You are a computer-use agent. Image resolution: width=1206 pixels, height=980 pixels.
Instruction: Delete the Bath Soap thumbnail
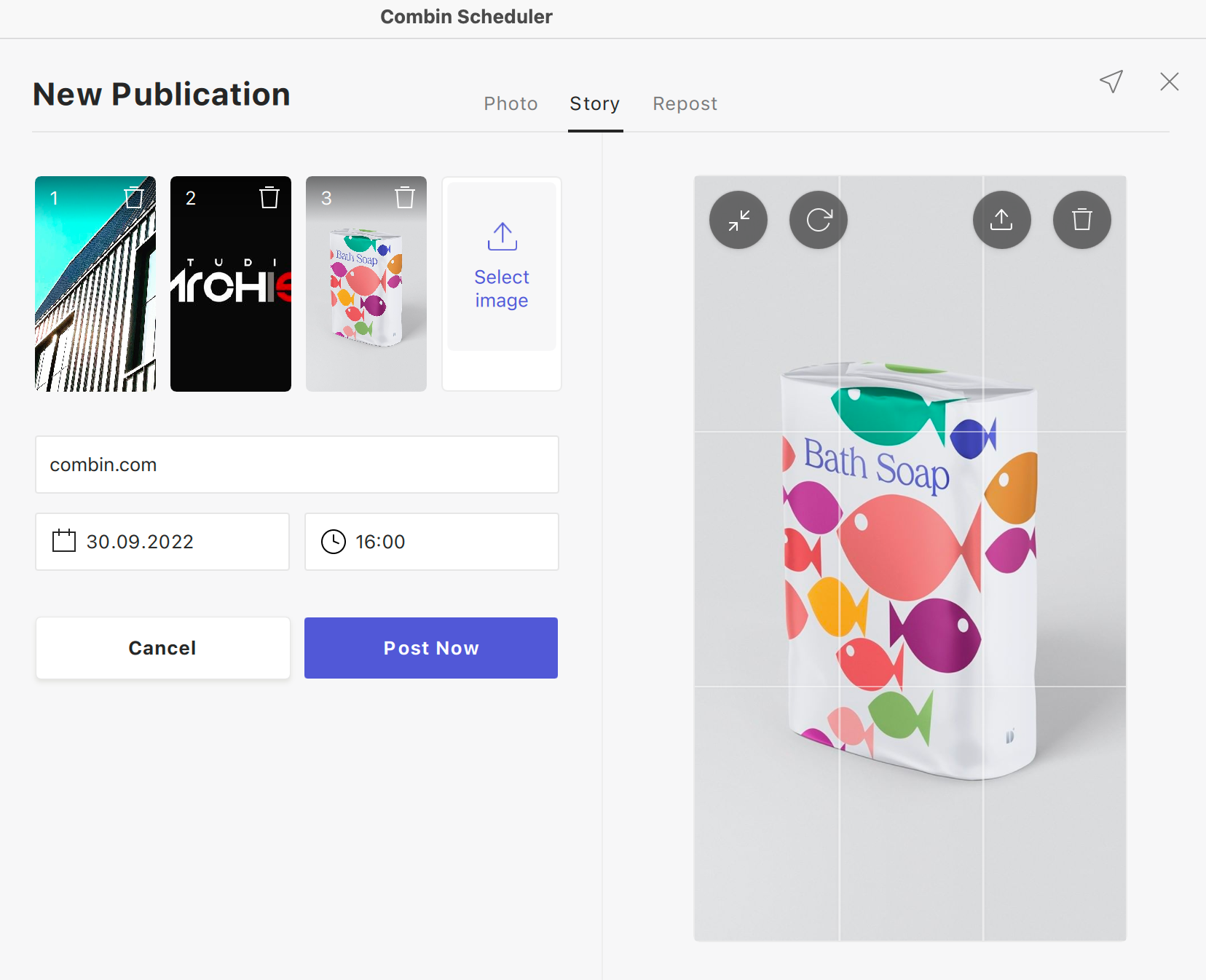coord(405,197)
